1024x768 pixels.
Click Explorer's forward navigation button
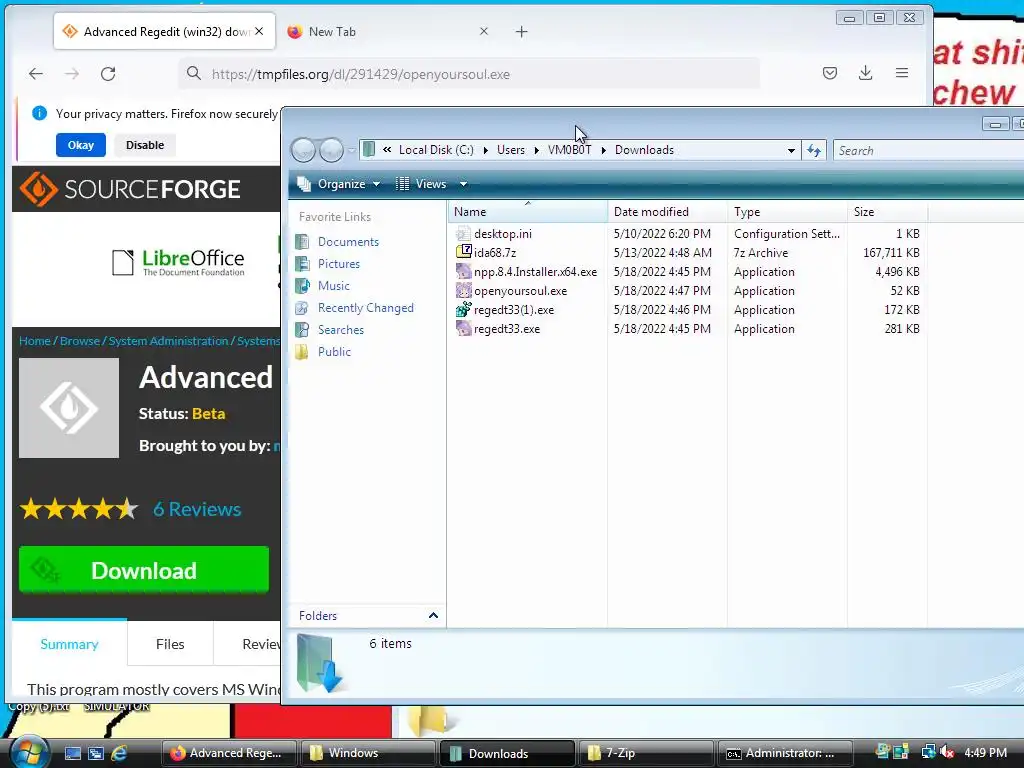(x=331, y=150)
